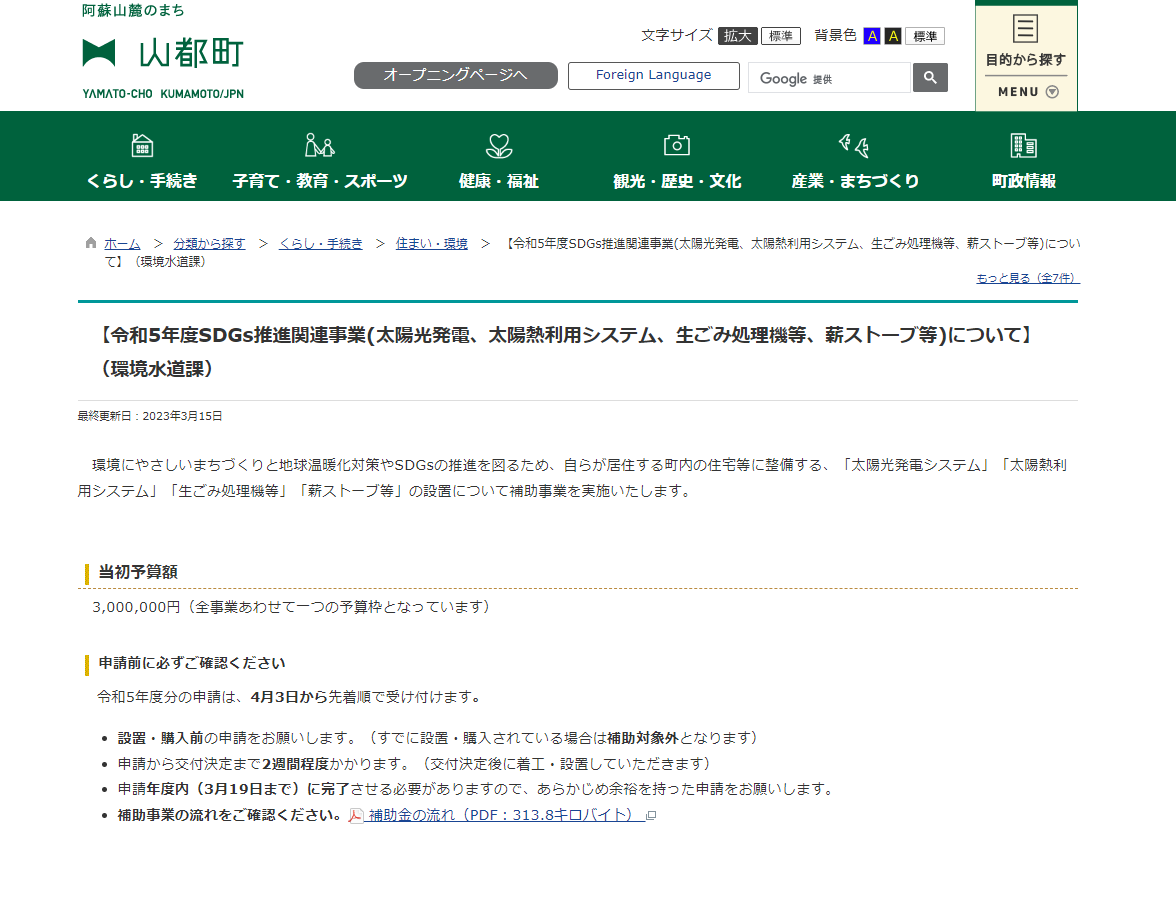Go to the オープニングページへ button
This screenshot has height=898, width=1176.
[455, 76]
